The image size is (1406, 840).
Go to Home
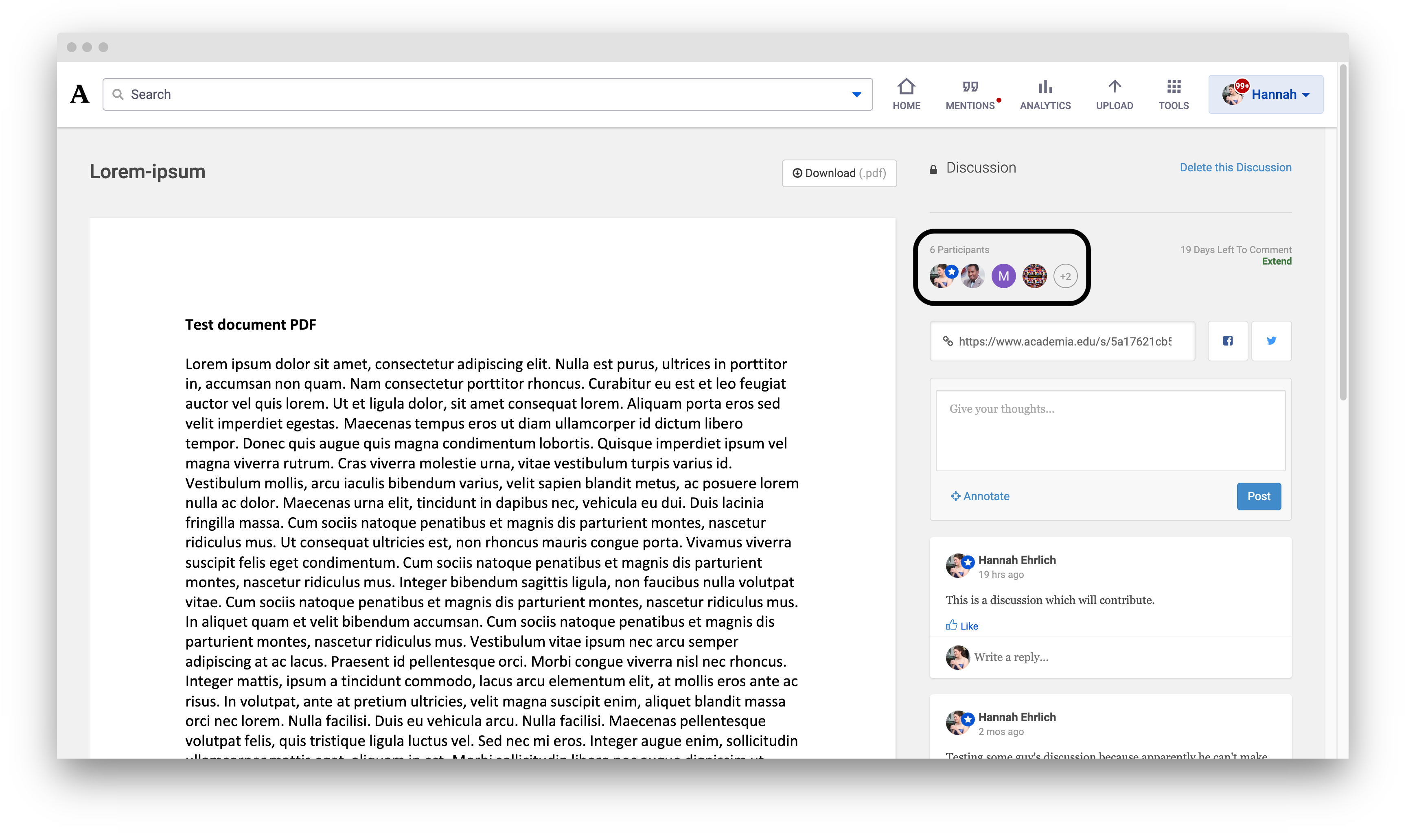906,94
